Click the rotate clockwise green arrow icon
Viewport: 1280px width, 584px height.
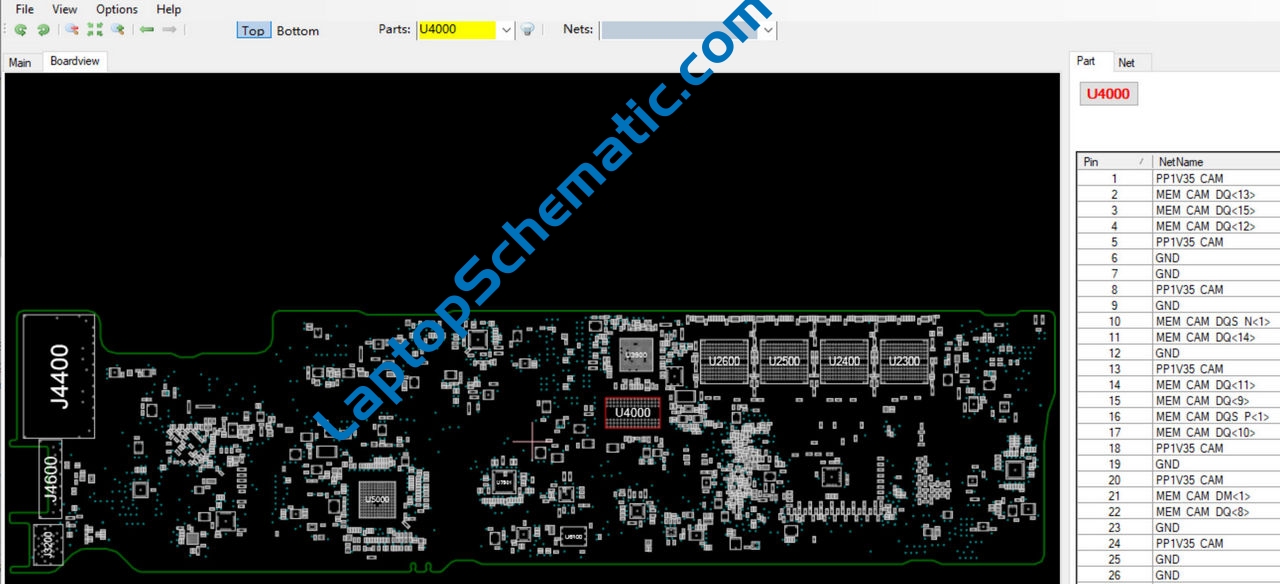click(43, 30)
